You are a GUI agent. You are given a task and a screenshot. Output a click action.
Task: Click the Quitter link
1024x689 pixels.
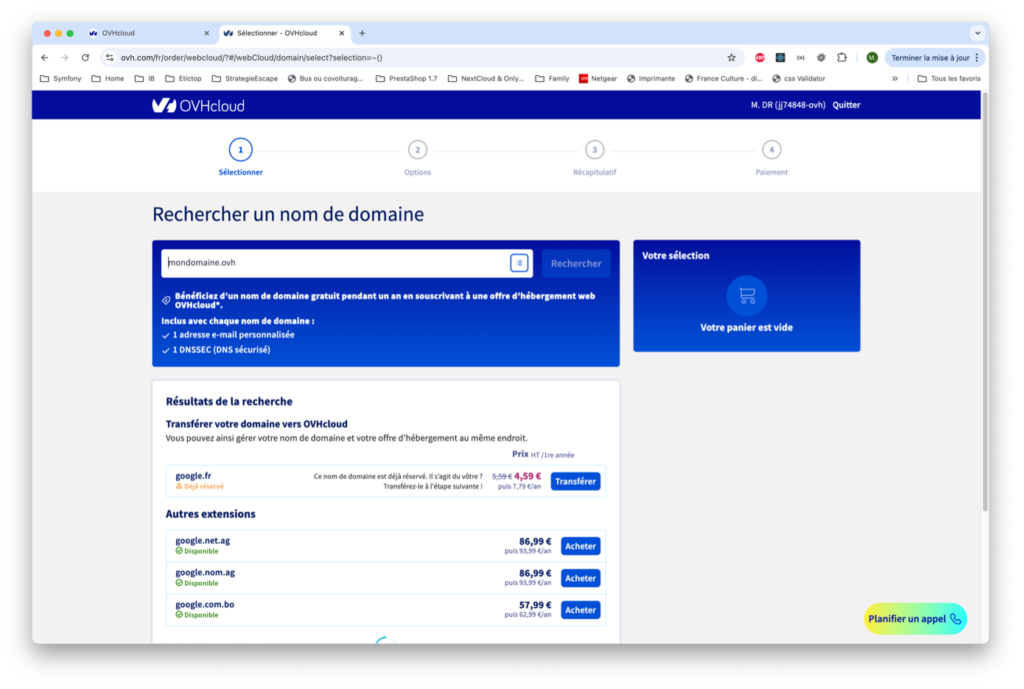coord(846,105)
